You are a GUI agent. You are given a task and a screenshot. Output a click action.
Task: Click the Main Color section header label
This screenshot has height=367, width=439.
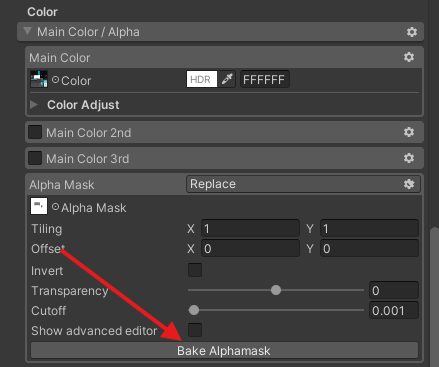60,58
